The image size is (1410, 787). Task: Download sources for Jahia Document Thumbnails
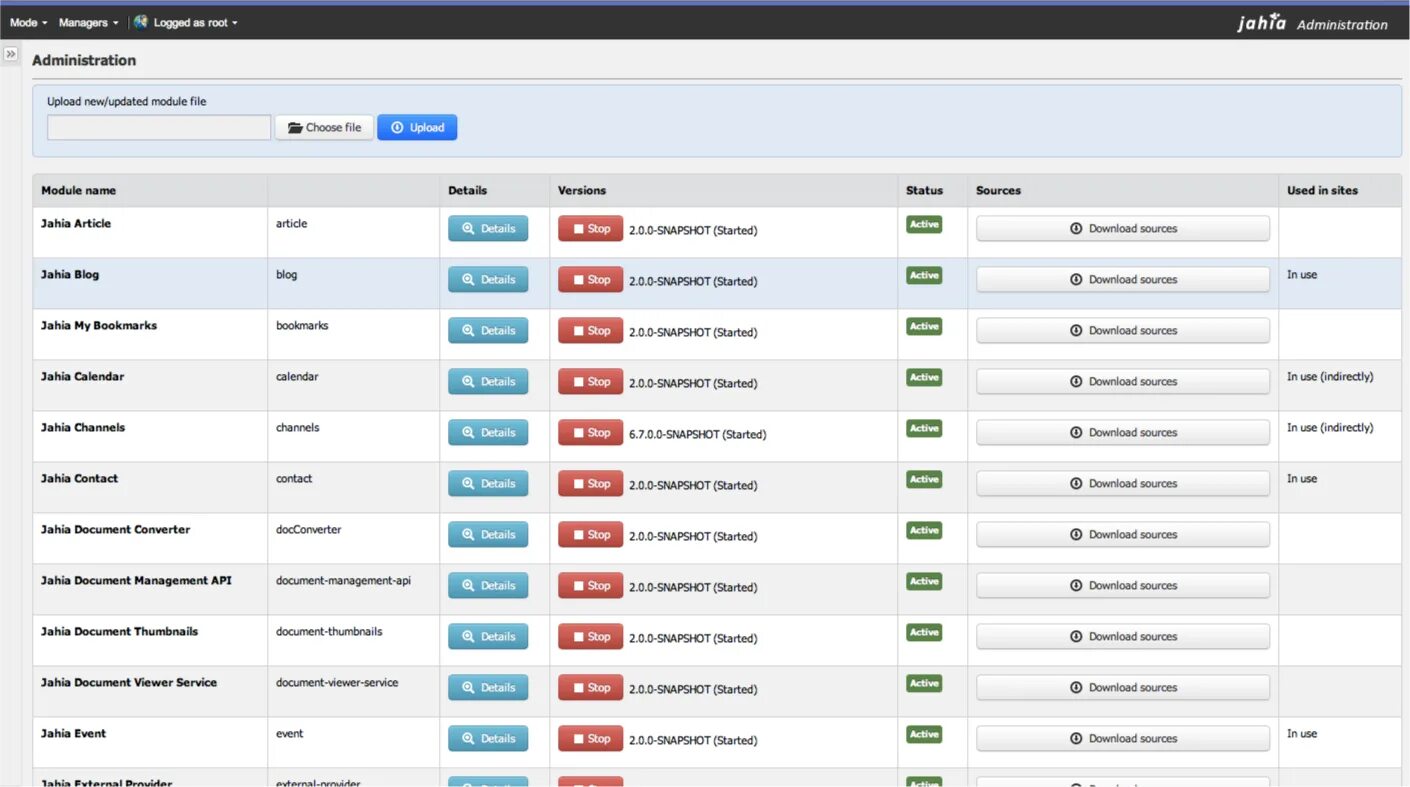pyautogui.click(x=1123, y=636)
